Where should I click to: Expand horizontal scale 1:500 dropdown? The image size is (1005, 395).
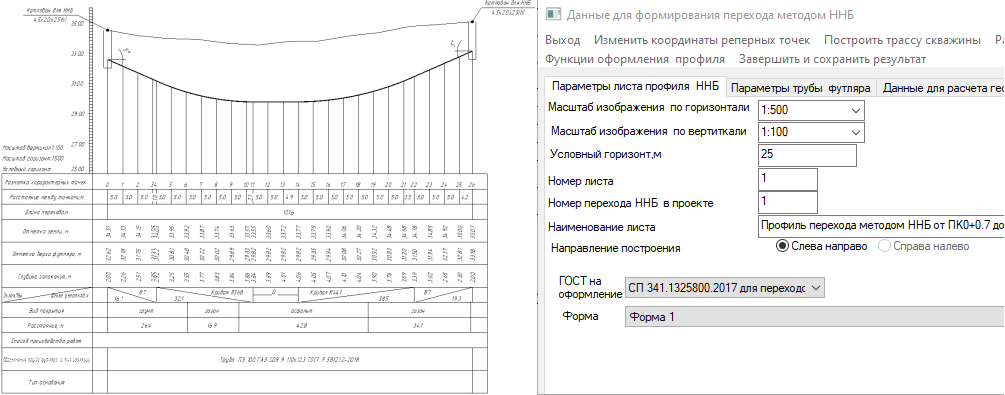pyautogui.click(x=811, y=110)
